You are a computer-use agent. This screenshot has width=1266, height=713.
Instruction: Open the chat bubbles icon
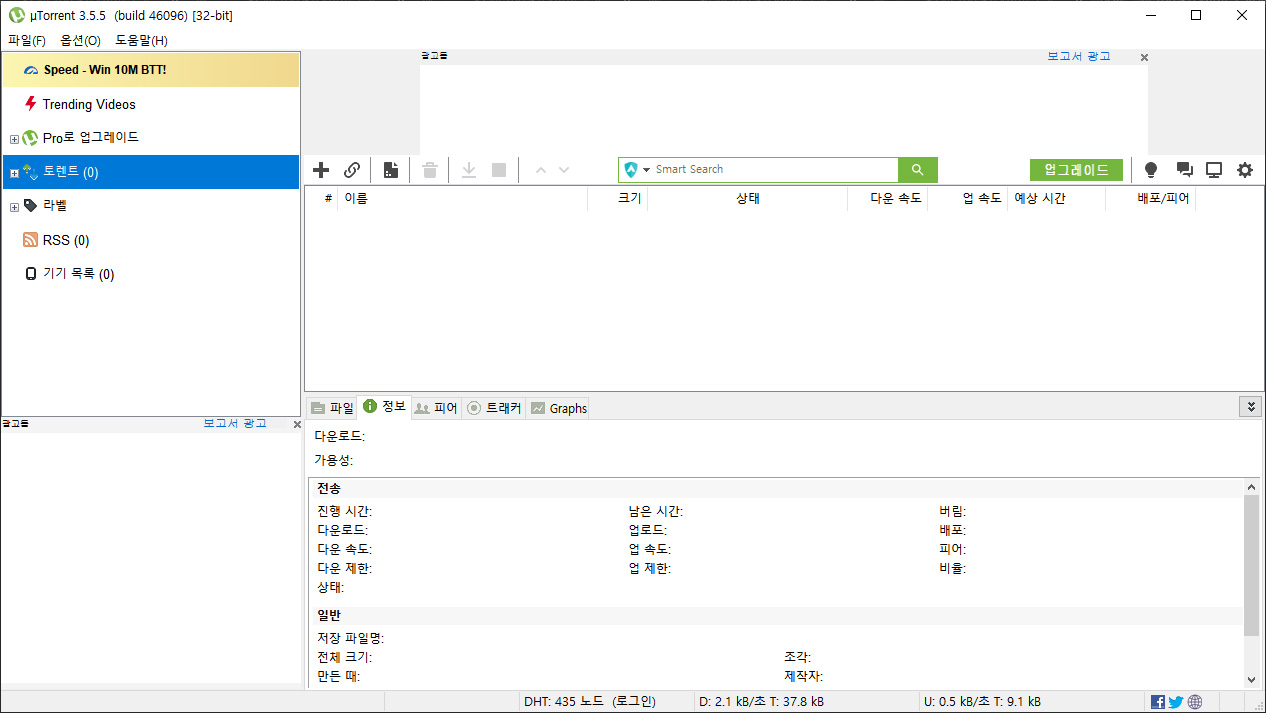(1184, 170)
